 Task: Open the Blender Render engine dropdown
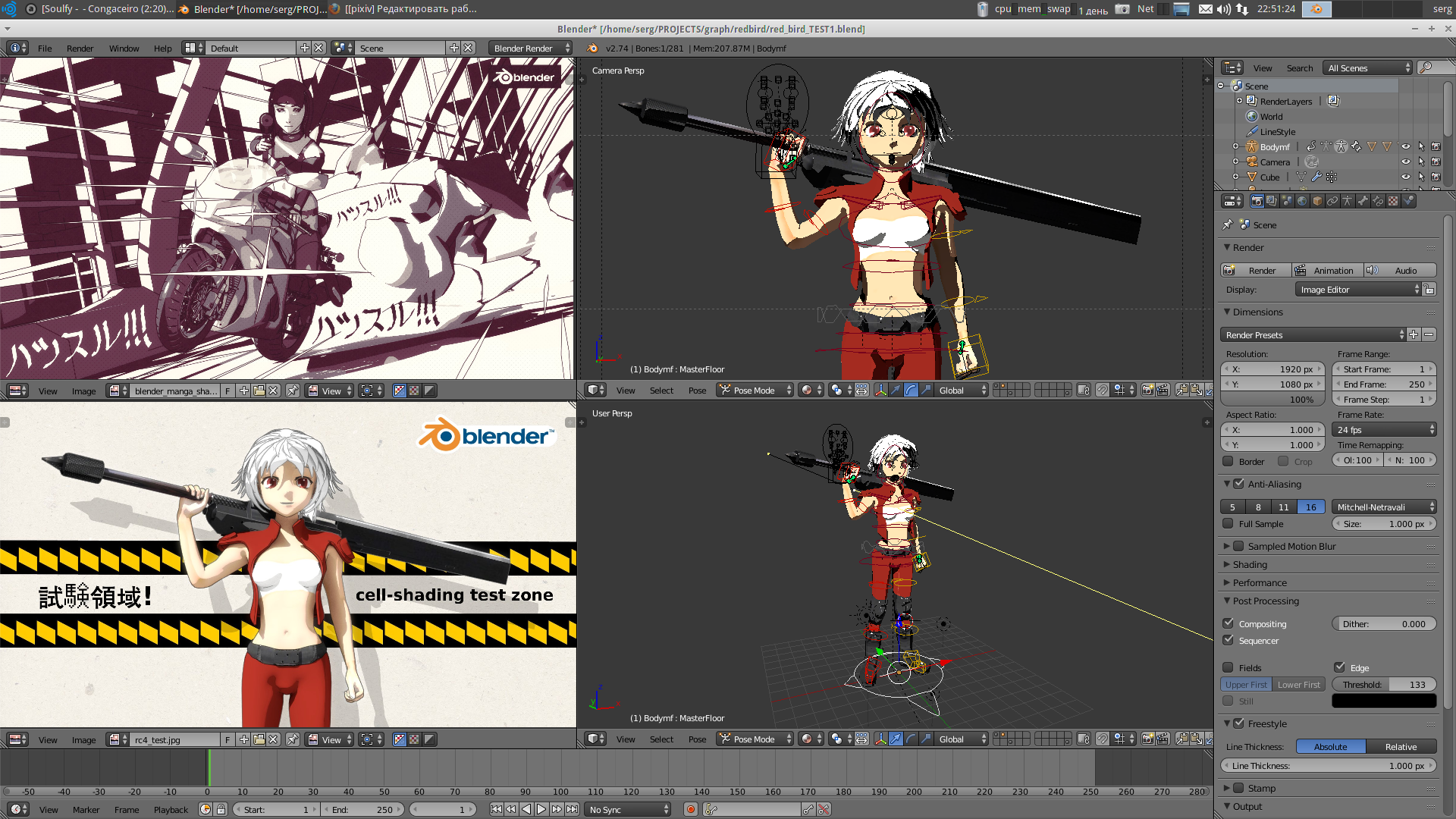click(531, 48)
